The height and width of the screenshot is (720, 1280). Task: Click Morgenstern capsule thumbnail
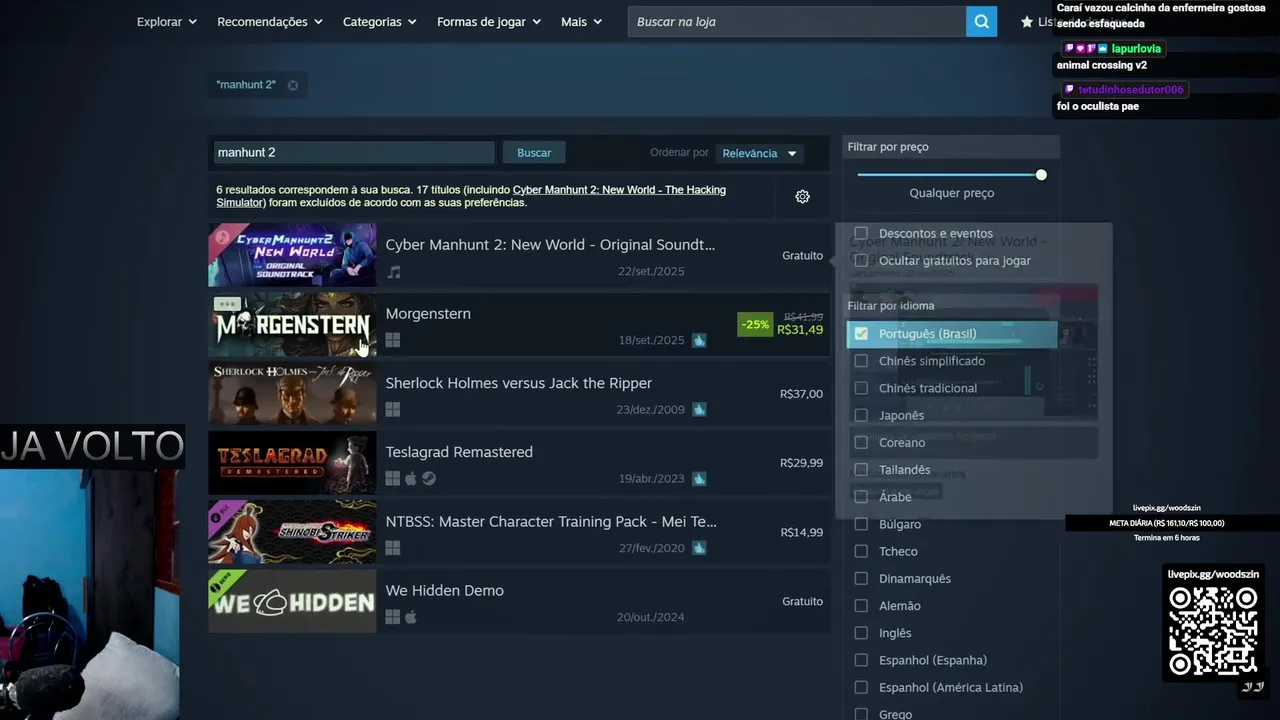click(292, 324)
